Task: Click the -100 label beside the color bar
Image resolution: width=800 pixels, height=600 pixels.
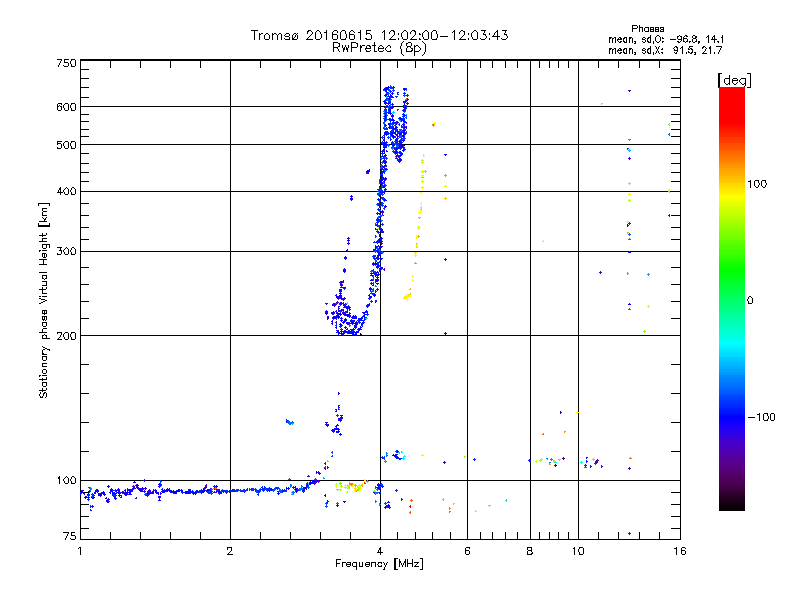Action: [761, 417]
